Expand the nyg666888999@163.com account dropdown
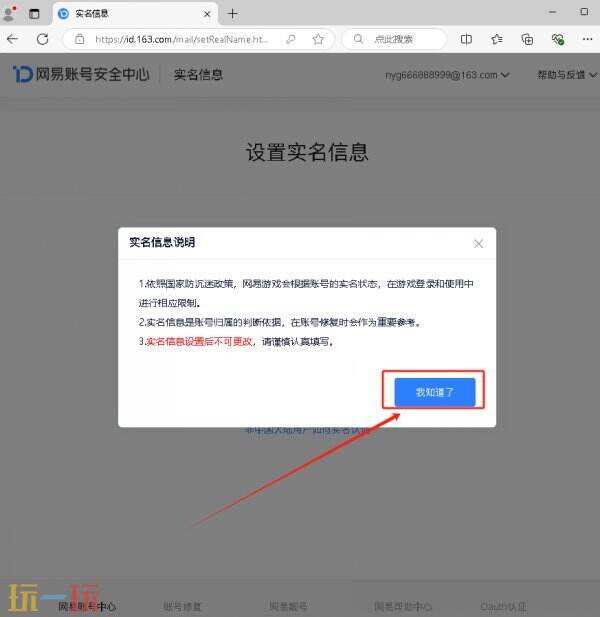 (x=447, y=75)
